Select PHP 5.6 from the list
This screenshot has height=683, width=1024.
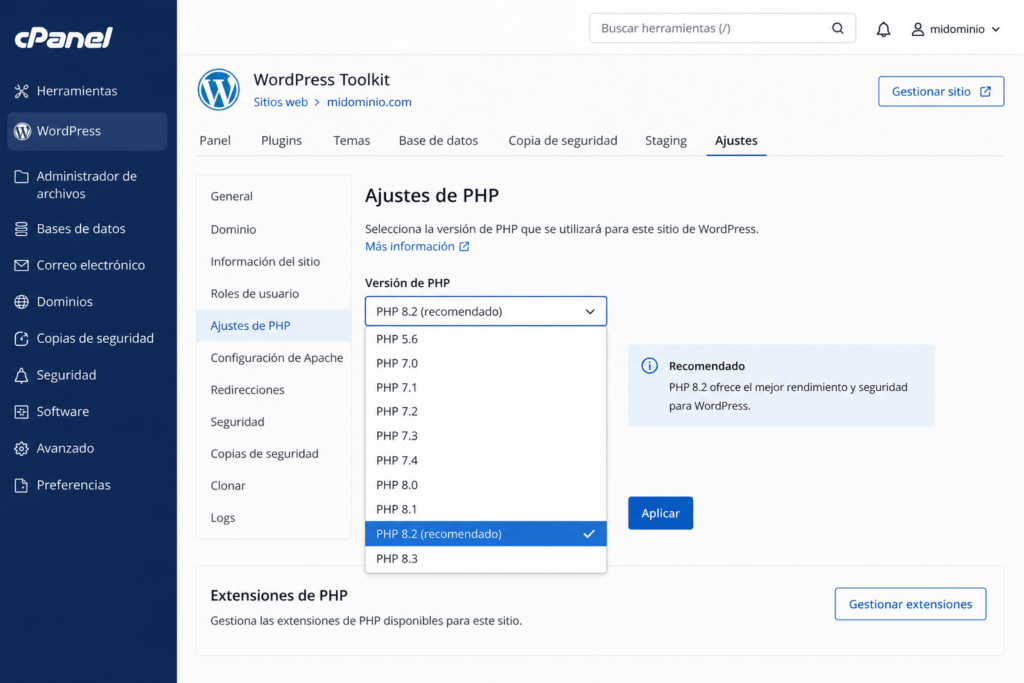point(485,339)
